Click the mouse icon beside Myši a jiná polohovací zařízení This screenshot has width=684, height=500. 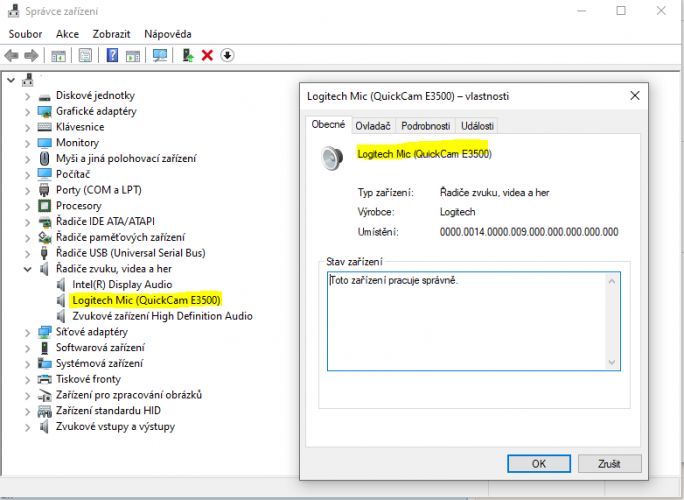point(44,158)
